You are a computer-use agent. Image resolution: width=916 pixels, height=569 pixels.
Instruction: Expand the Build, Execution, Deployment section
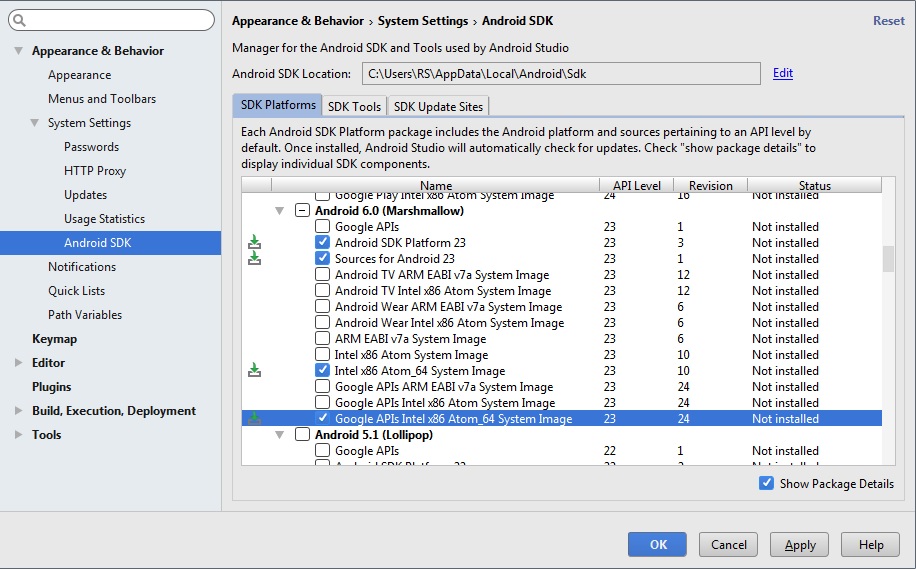click(19, 411)
